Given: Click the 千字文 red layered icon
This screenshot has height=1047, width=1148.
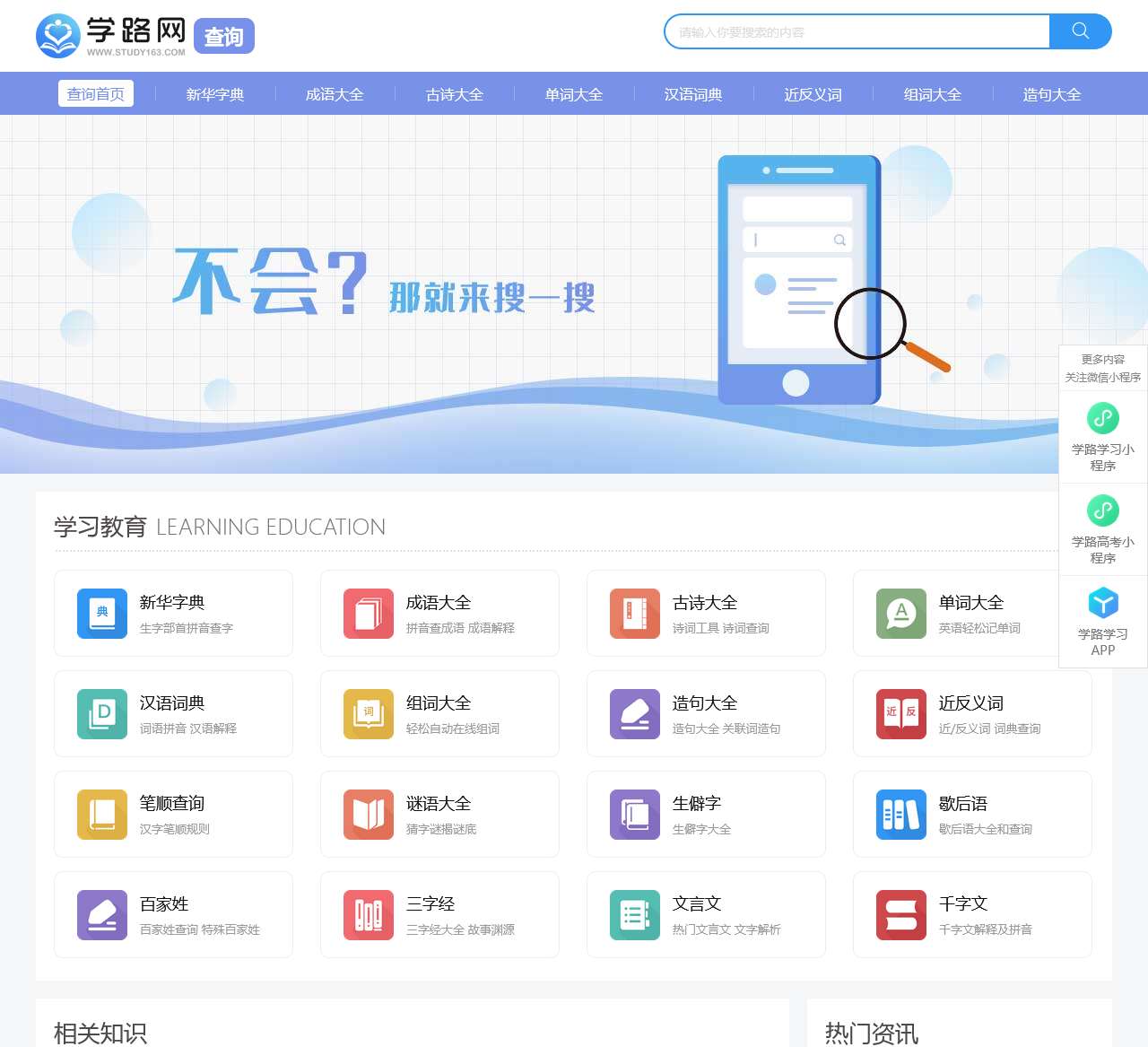Looking at the screenshot, I should tap(900, 915).
